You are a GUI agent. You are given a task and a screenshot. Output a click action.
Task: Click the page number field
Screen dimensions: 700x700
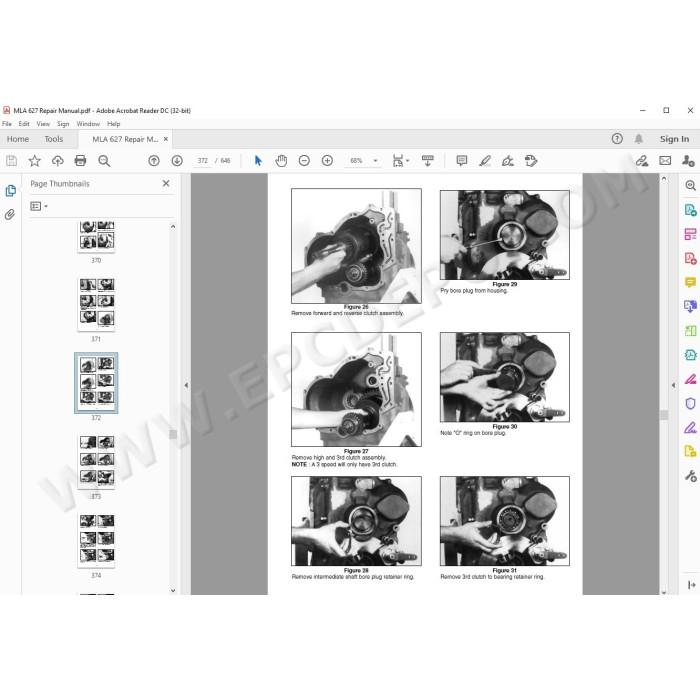pos(203,161)
